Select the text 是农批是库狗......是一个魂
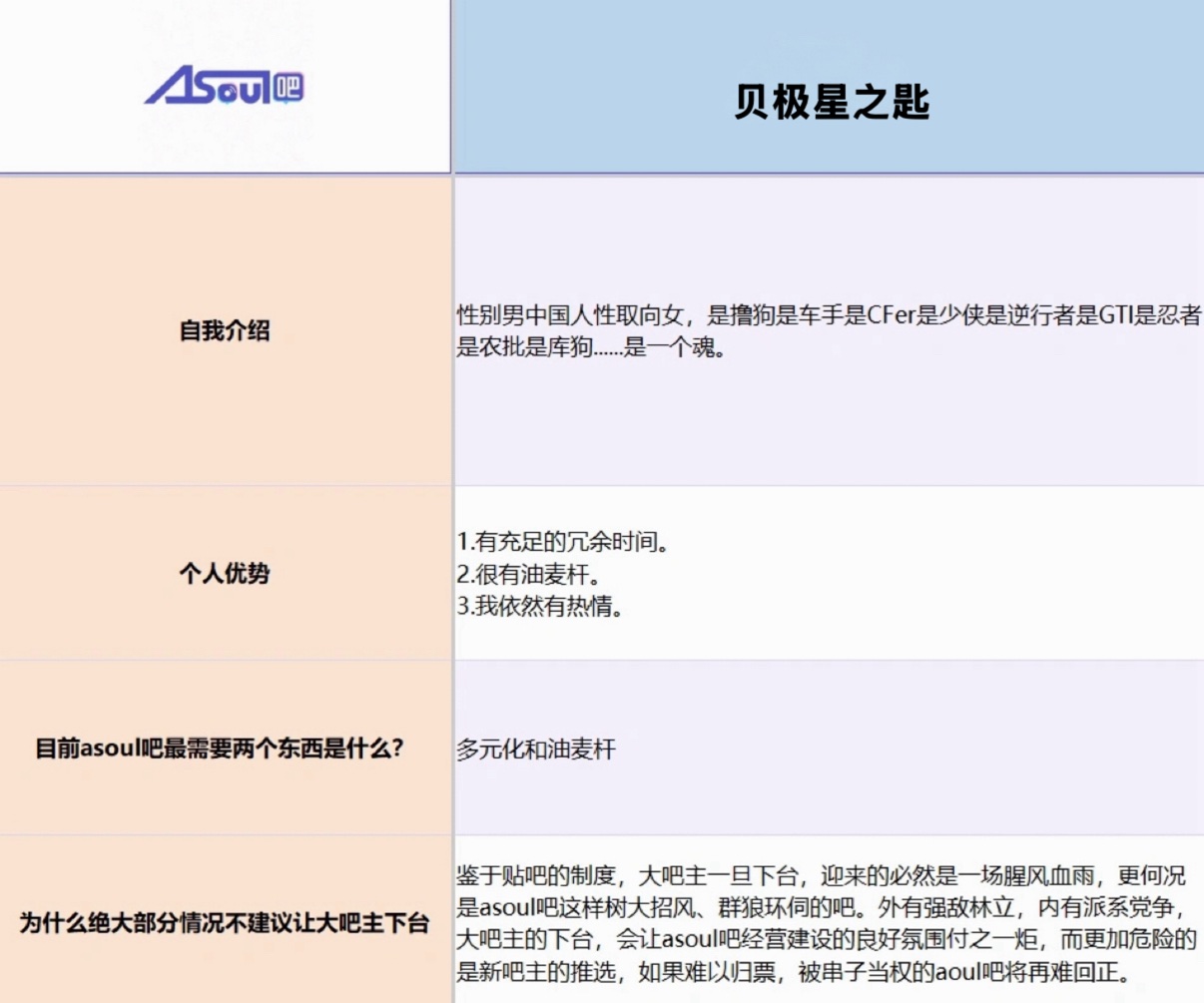Screen dimensions: 1204x1003 click(590, 348)
